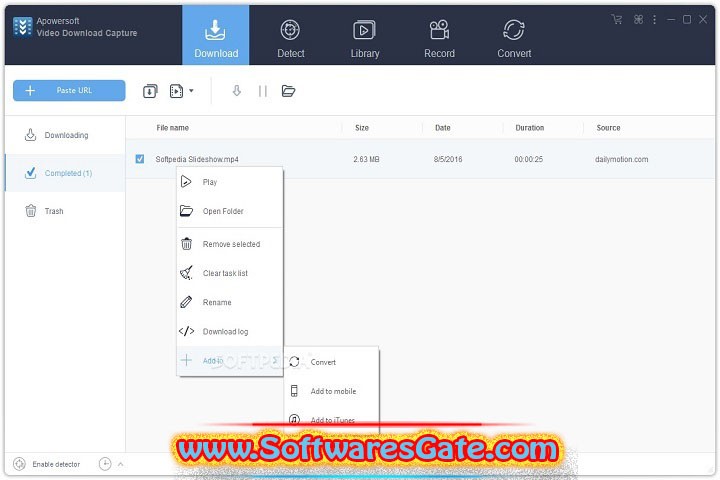The height and width of the screenshot is (480, 720).
Task: Click the Paste URL button
Action: (69, 90)
